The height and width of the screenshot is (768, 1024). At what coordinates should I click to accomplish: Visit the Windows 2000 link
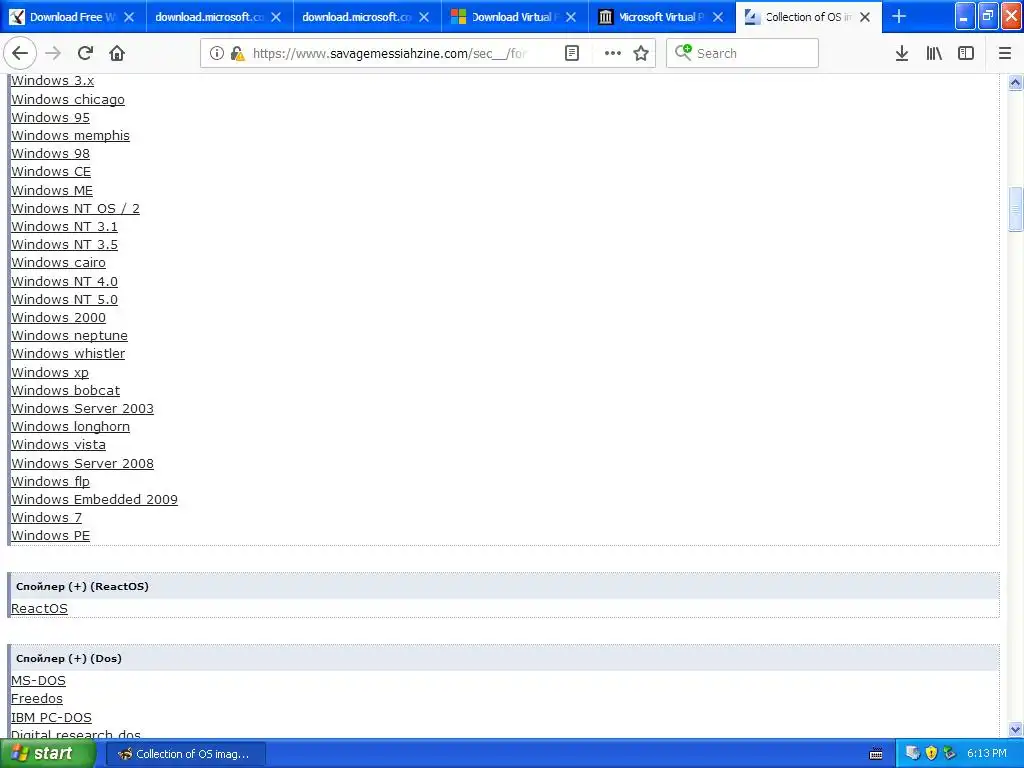tap(58, 317)
